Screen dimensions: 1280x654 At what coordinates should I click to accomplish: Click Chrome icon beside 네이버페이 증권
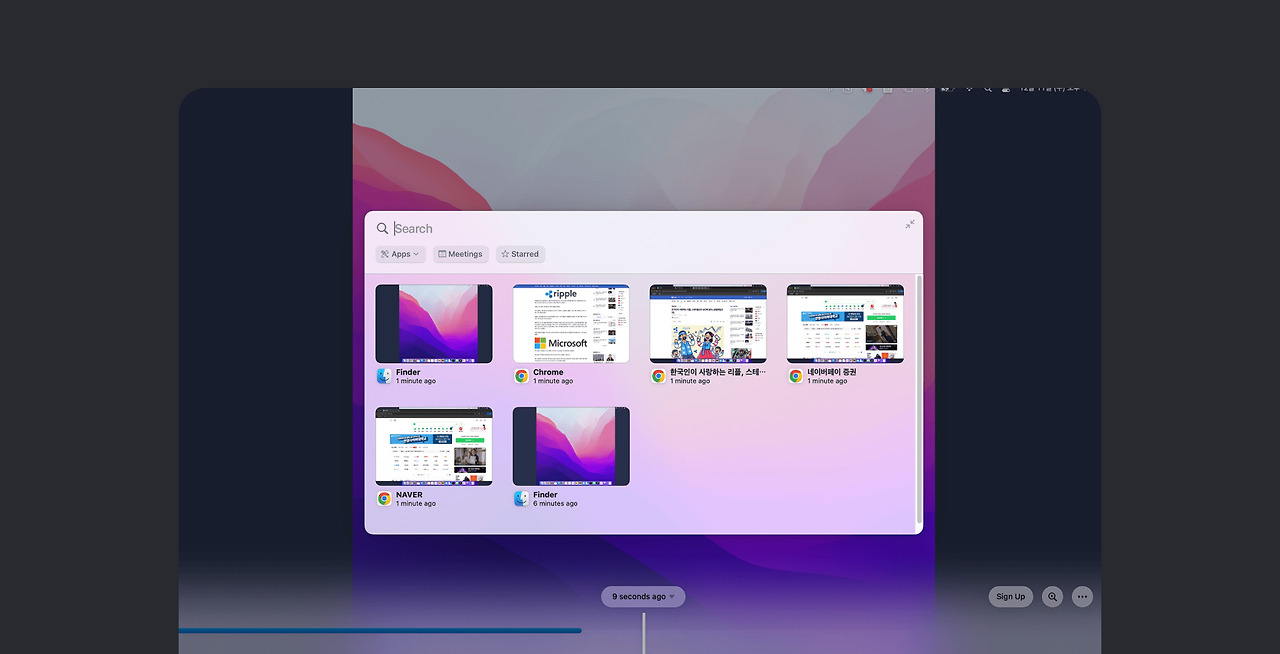pyautogui.click(x=796, y=376)
